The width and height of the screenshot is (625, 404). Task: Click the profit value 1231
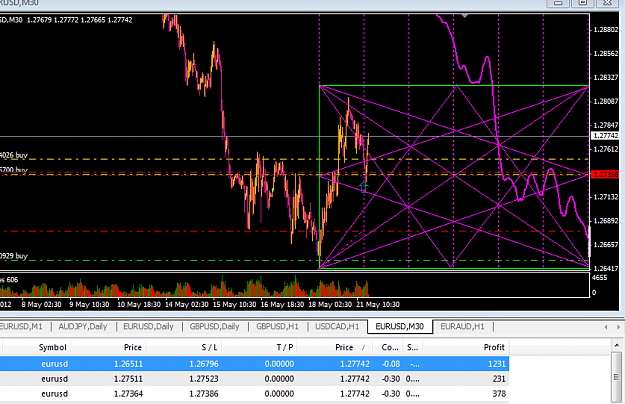(x=497, y=364)
